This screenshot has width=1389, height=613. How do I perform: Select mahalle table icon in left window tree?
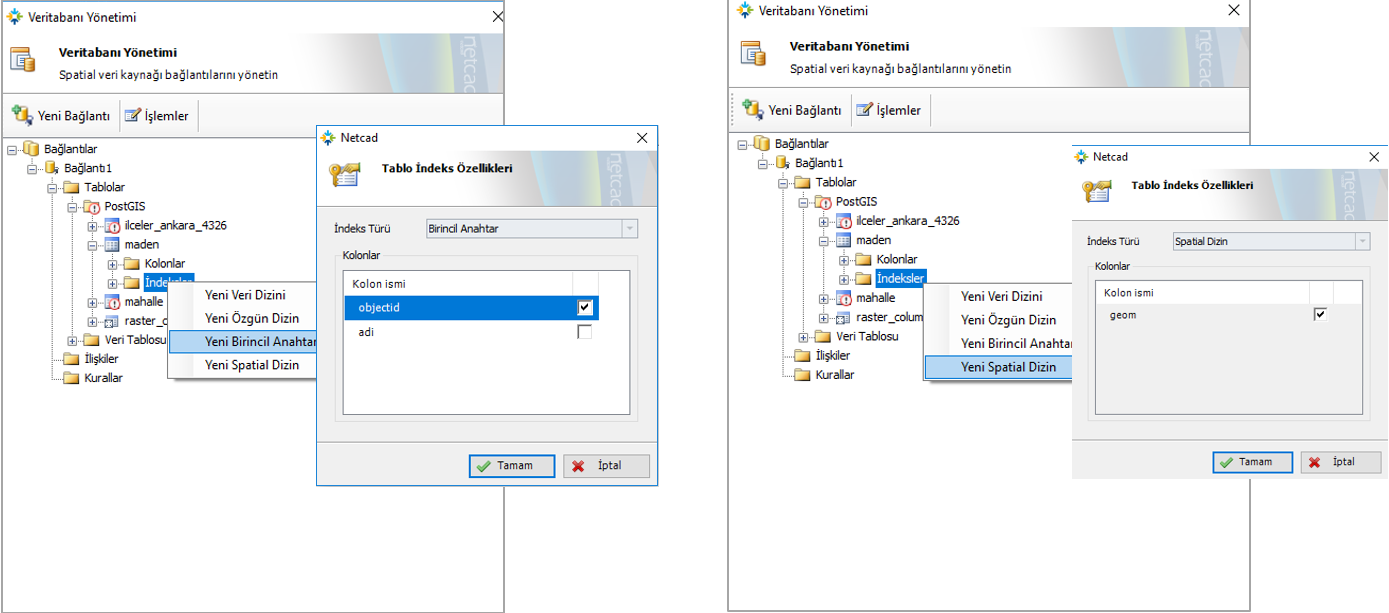tap(113, 302)
